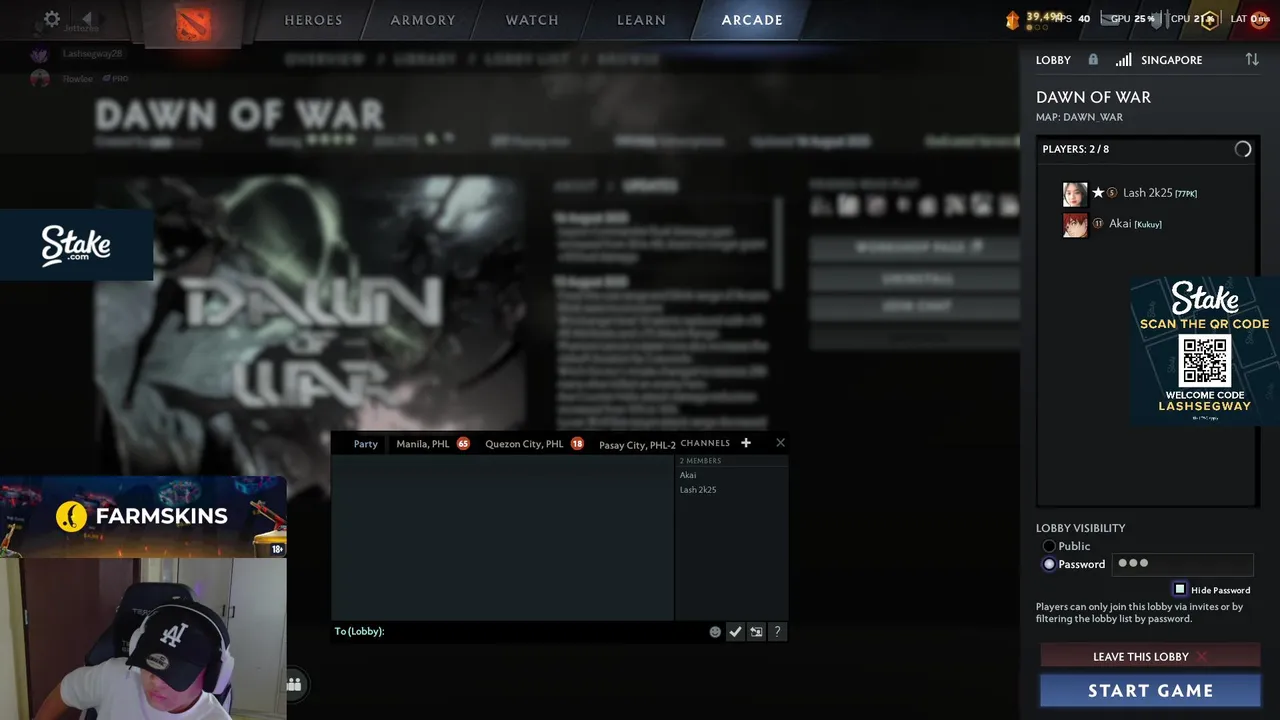This screenshot has height=720, width=1280.
Task: Toggle the Hide Password checkbox
Action: tap(1180, 590)
